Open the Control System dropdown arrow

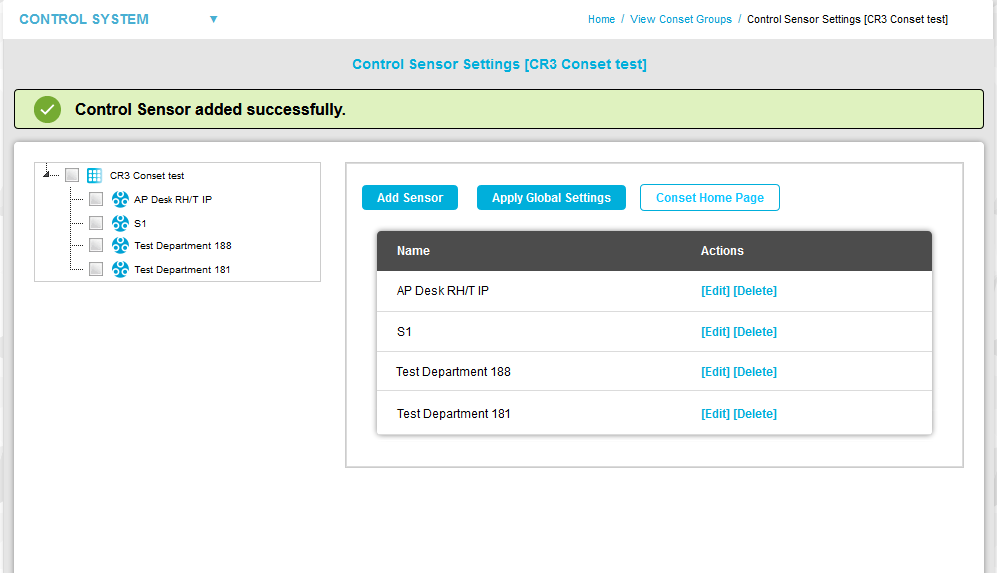click(213, 19)
